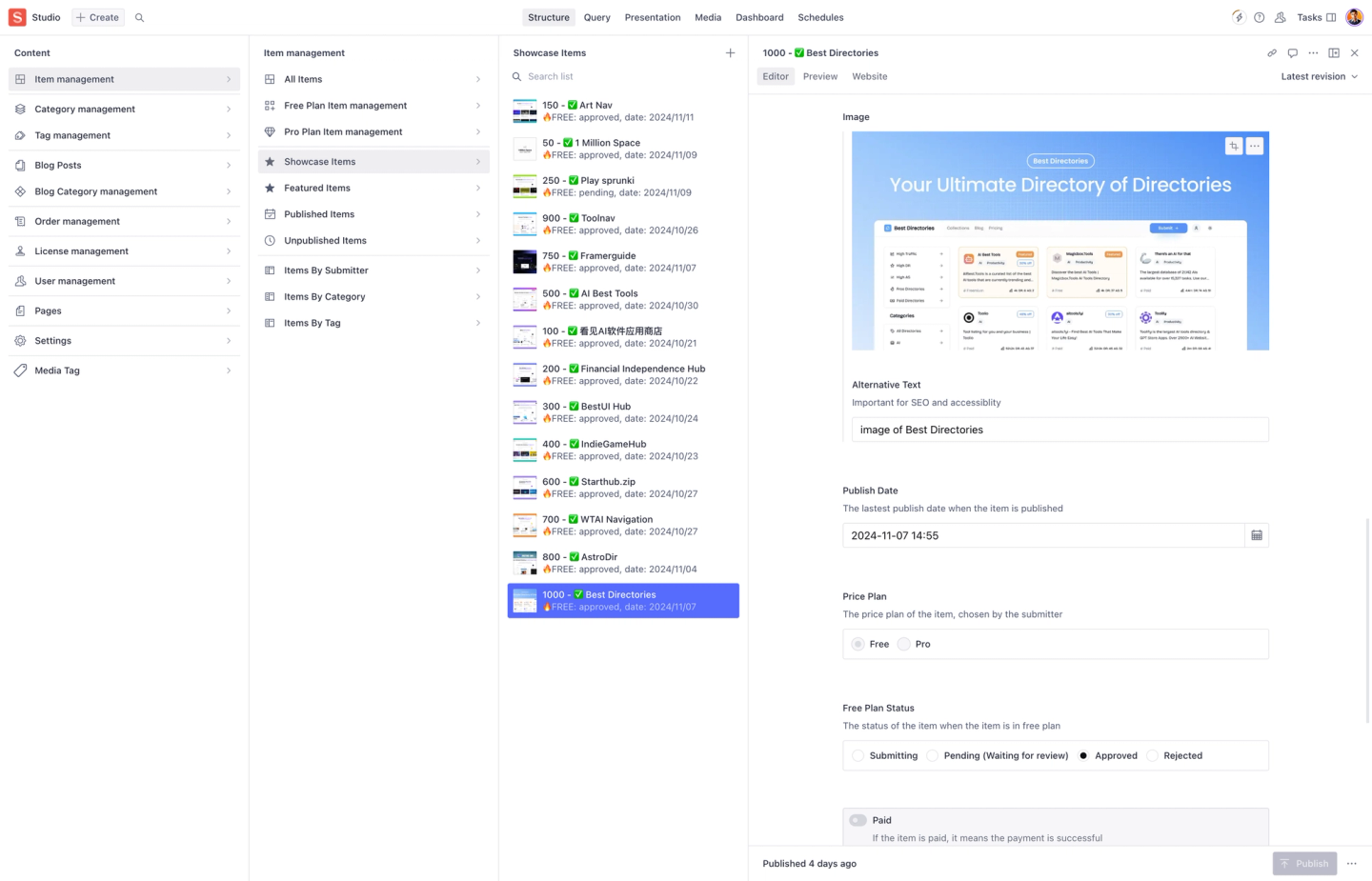
Task: Open the invite members icon
Action: coord(1280,17)
